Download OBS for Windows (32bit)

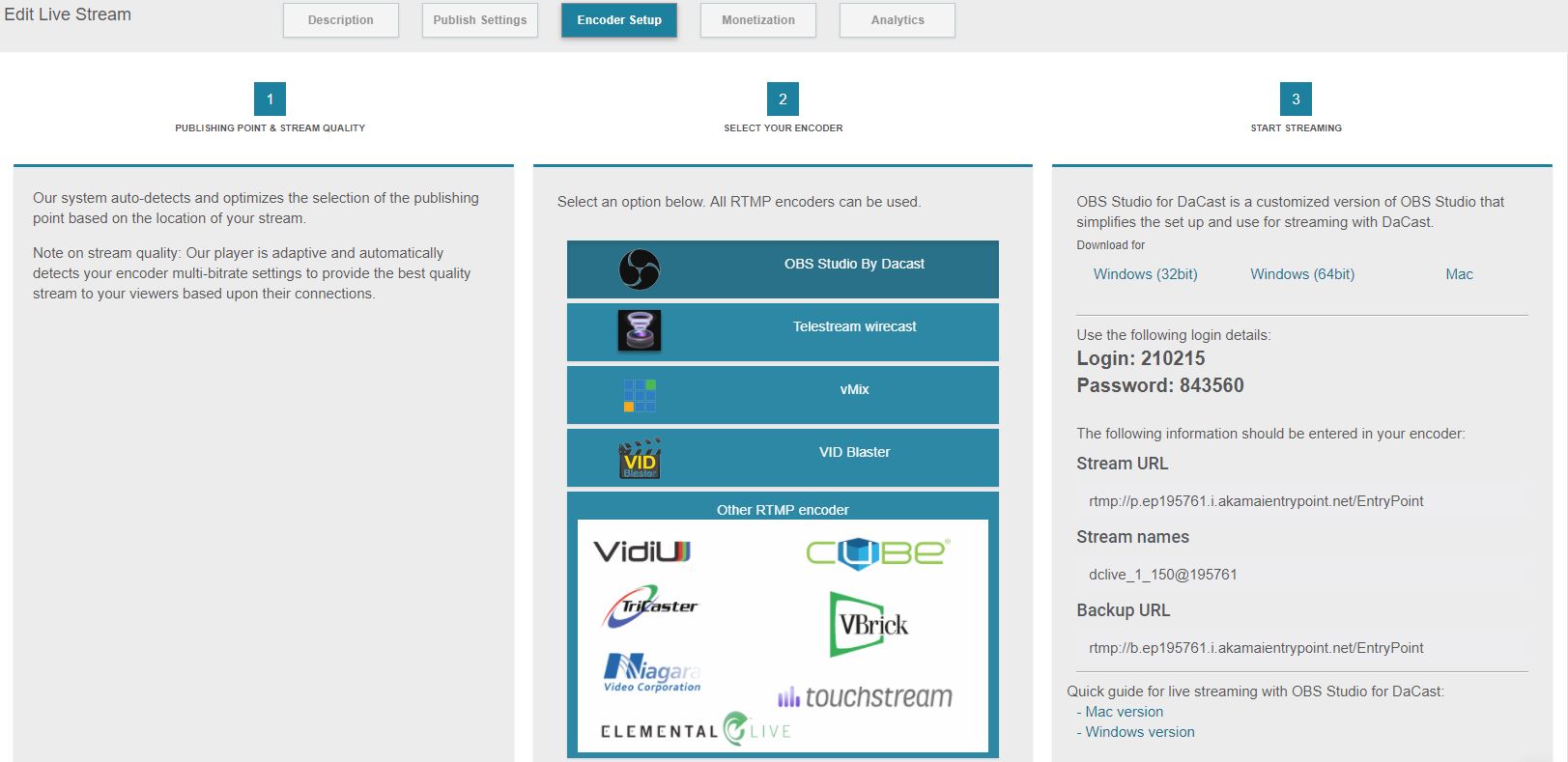point(1145,274)
